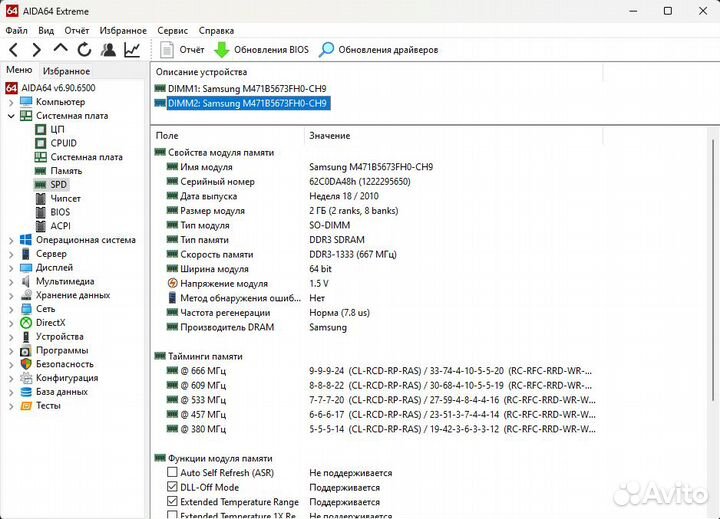This screenshot has width=720, height=519.
Task: Collapse the Системная плата tree node
Action: 11,116
